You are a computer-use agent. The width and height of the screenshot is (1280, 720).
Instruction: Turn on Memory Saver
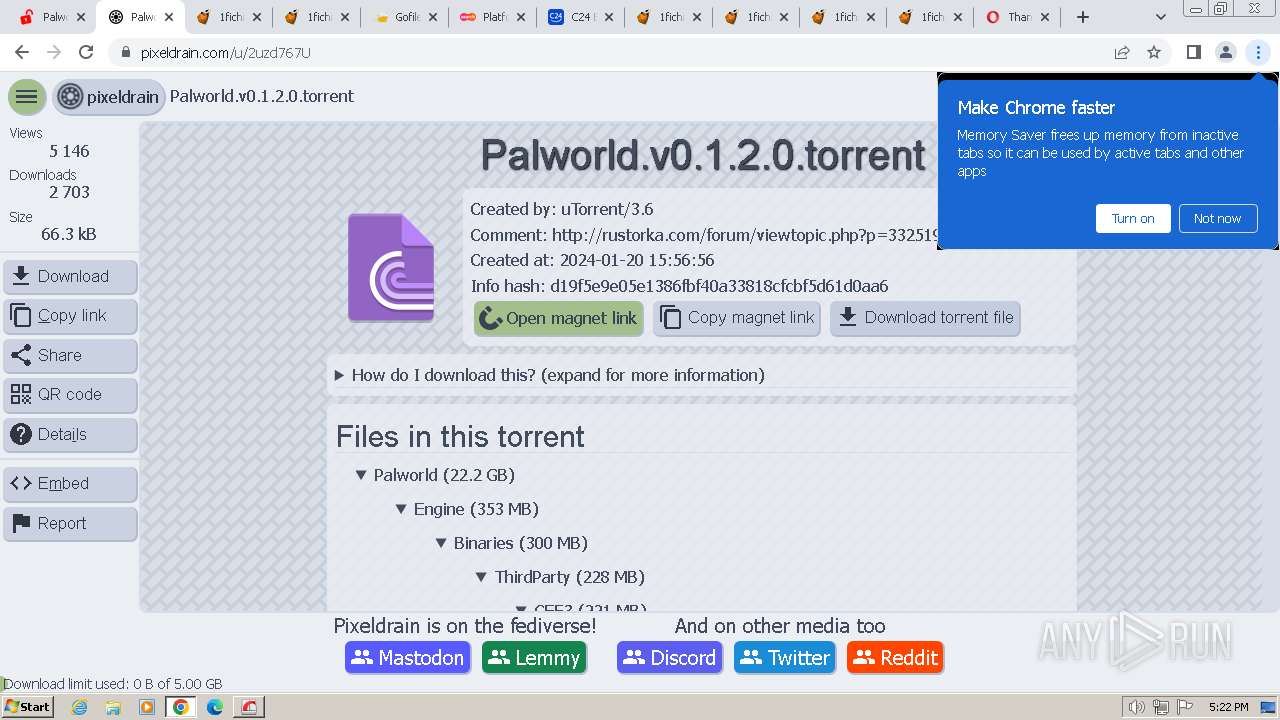click(x=1133, y=219)
